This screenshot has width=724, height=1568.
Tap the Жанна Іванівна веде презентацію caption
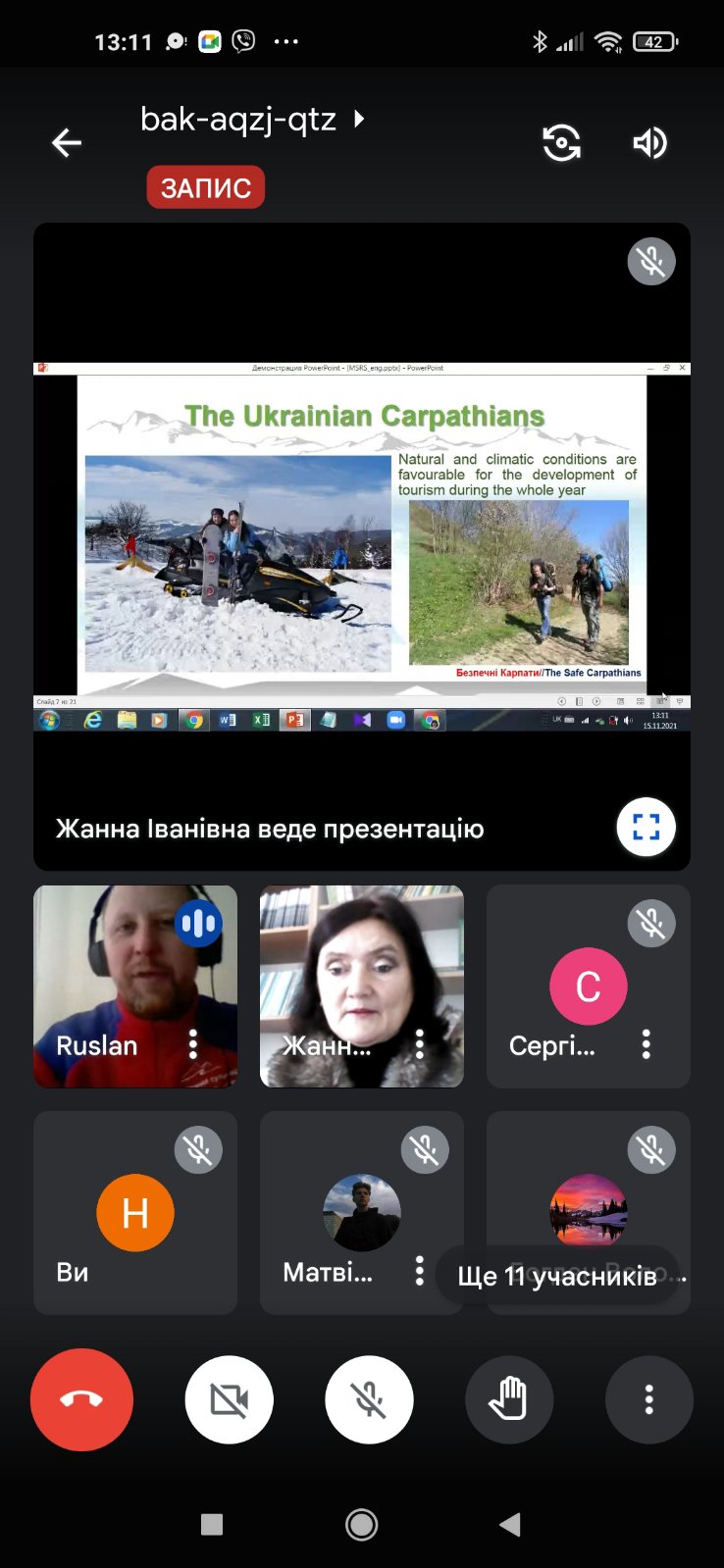tap(270, 829)
